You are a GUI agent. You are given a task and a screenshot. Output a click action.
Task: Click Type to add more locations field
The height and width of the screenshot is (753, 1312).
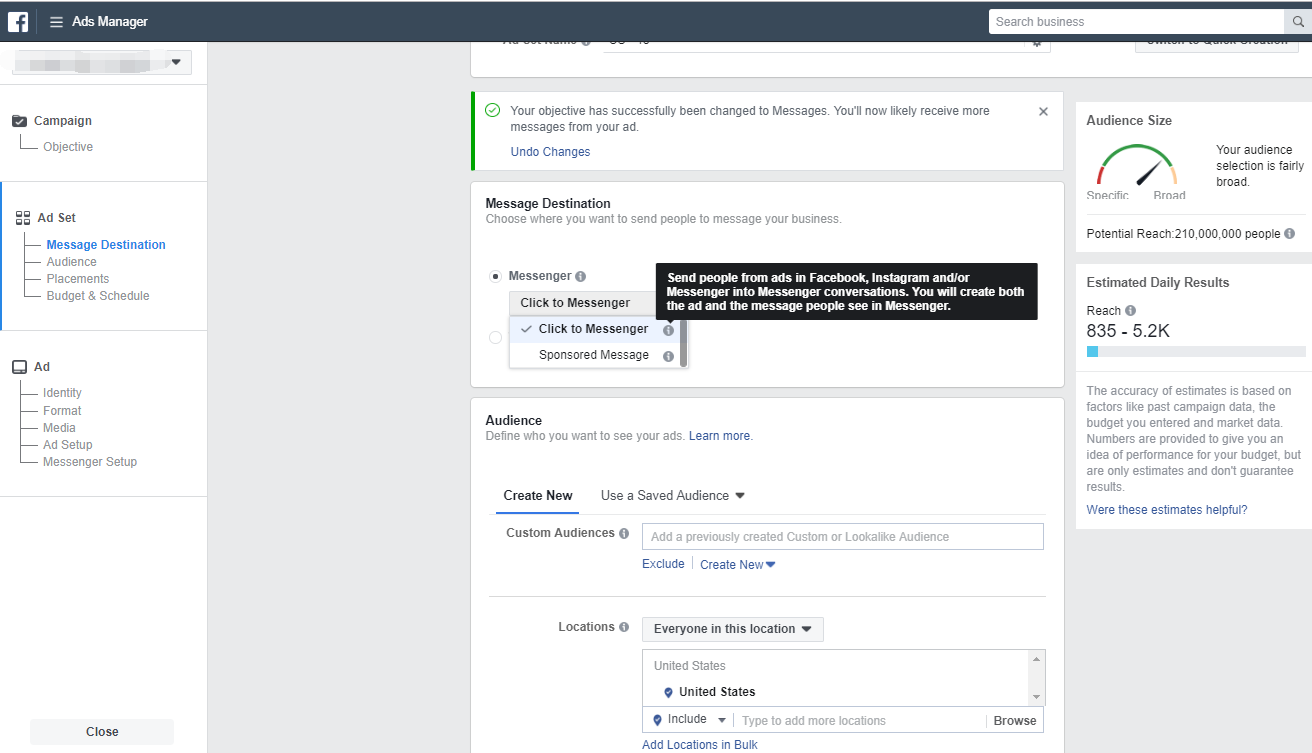pyautogui.click(x=860, y=721)
